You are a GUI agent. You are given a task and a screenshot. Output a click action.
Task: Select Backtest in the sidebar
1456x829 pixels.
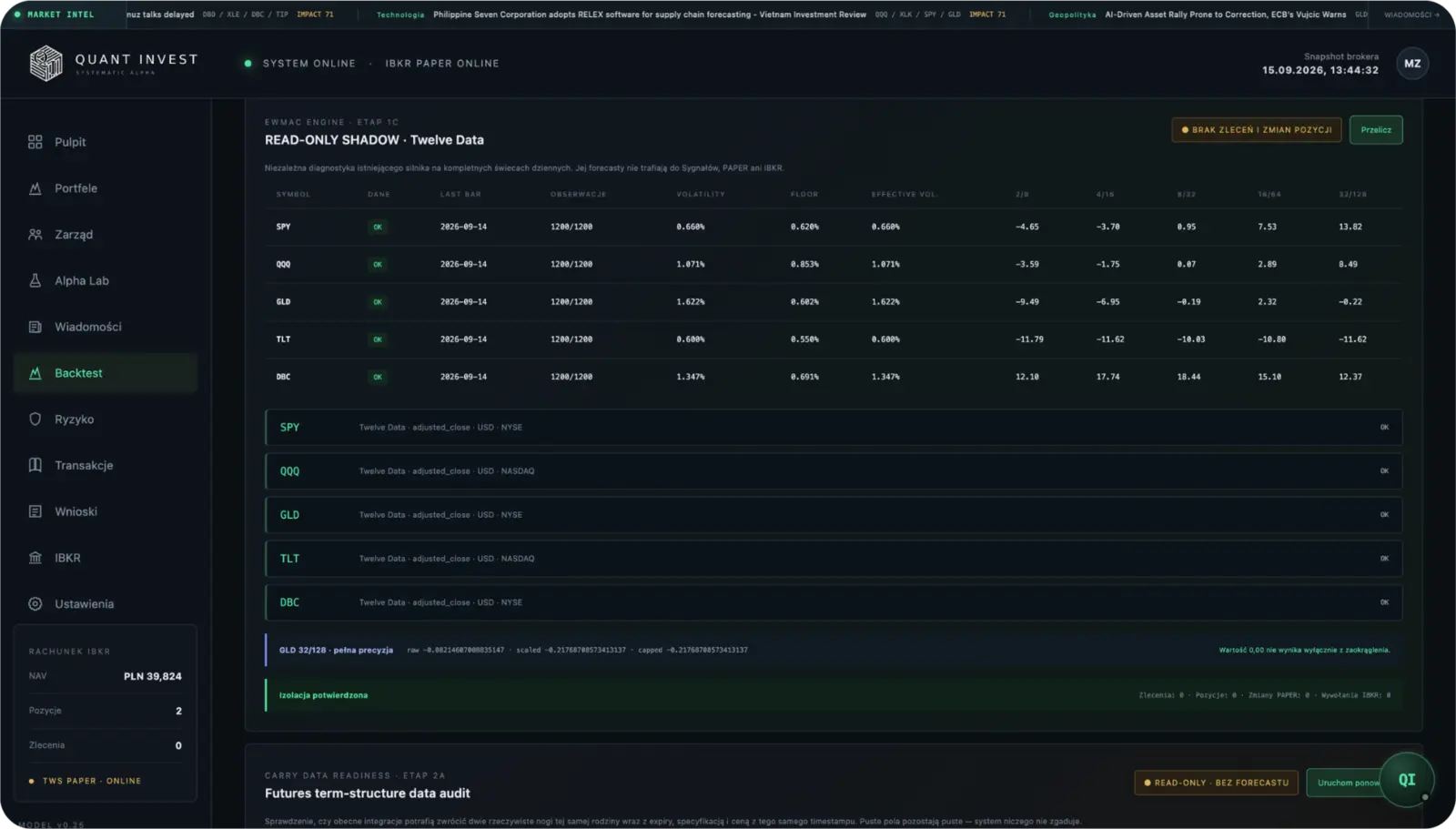(106, 373)
